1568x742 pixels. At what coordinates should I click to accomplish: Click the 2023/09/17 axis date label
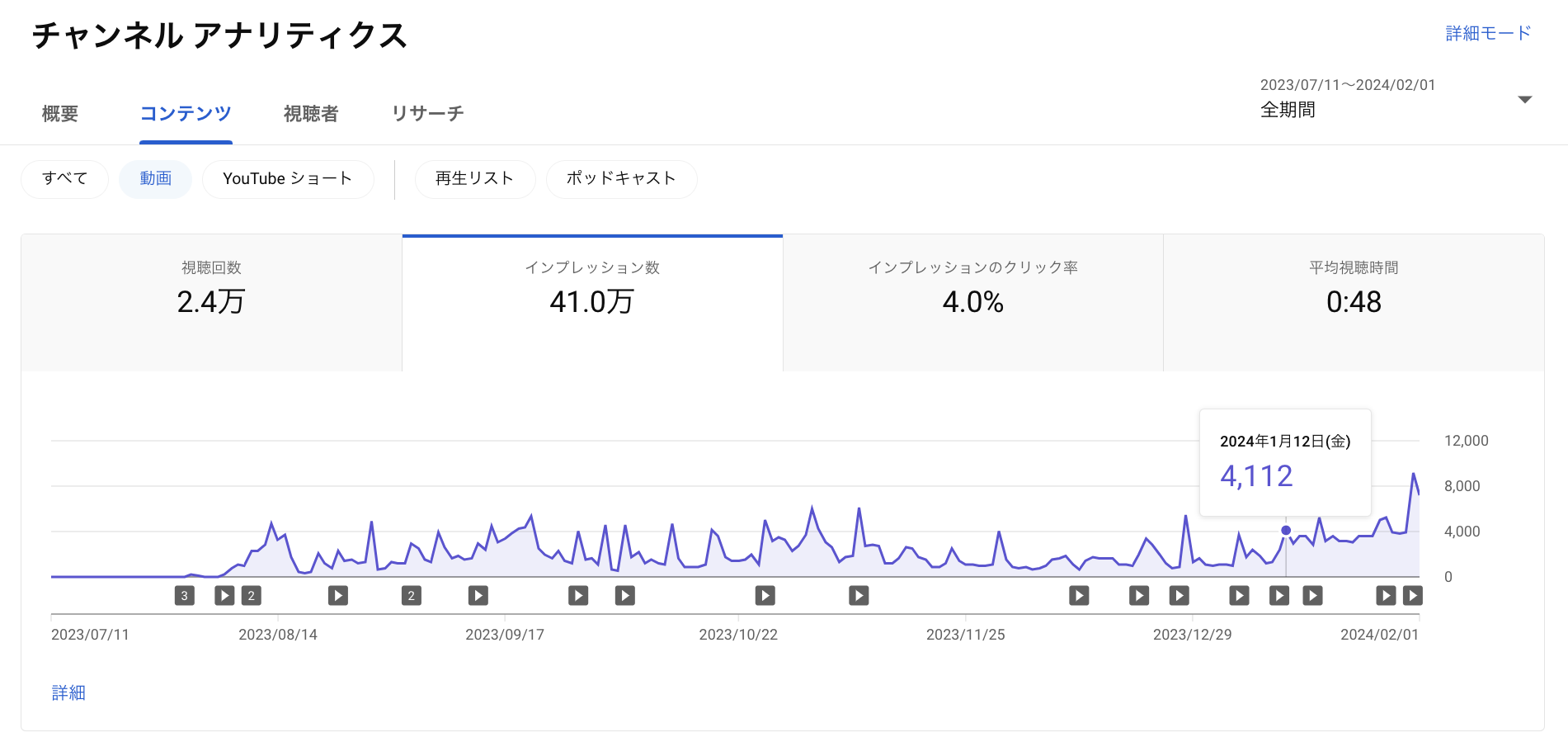coord(505,635)
